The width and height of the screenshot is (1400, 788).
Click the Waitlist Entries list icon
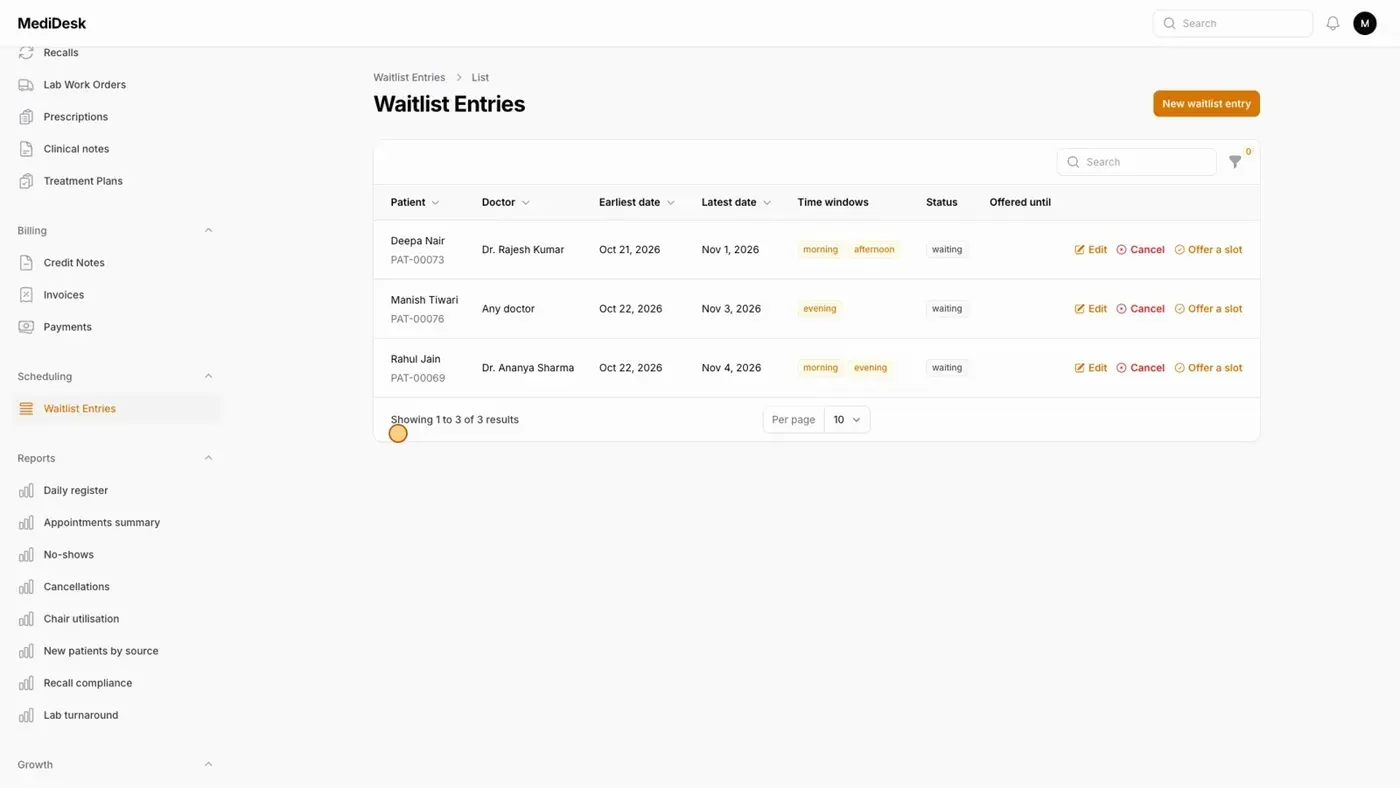tap(26, 409)
